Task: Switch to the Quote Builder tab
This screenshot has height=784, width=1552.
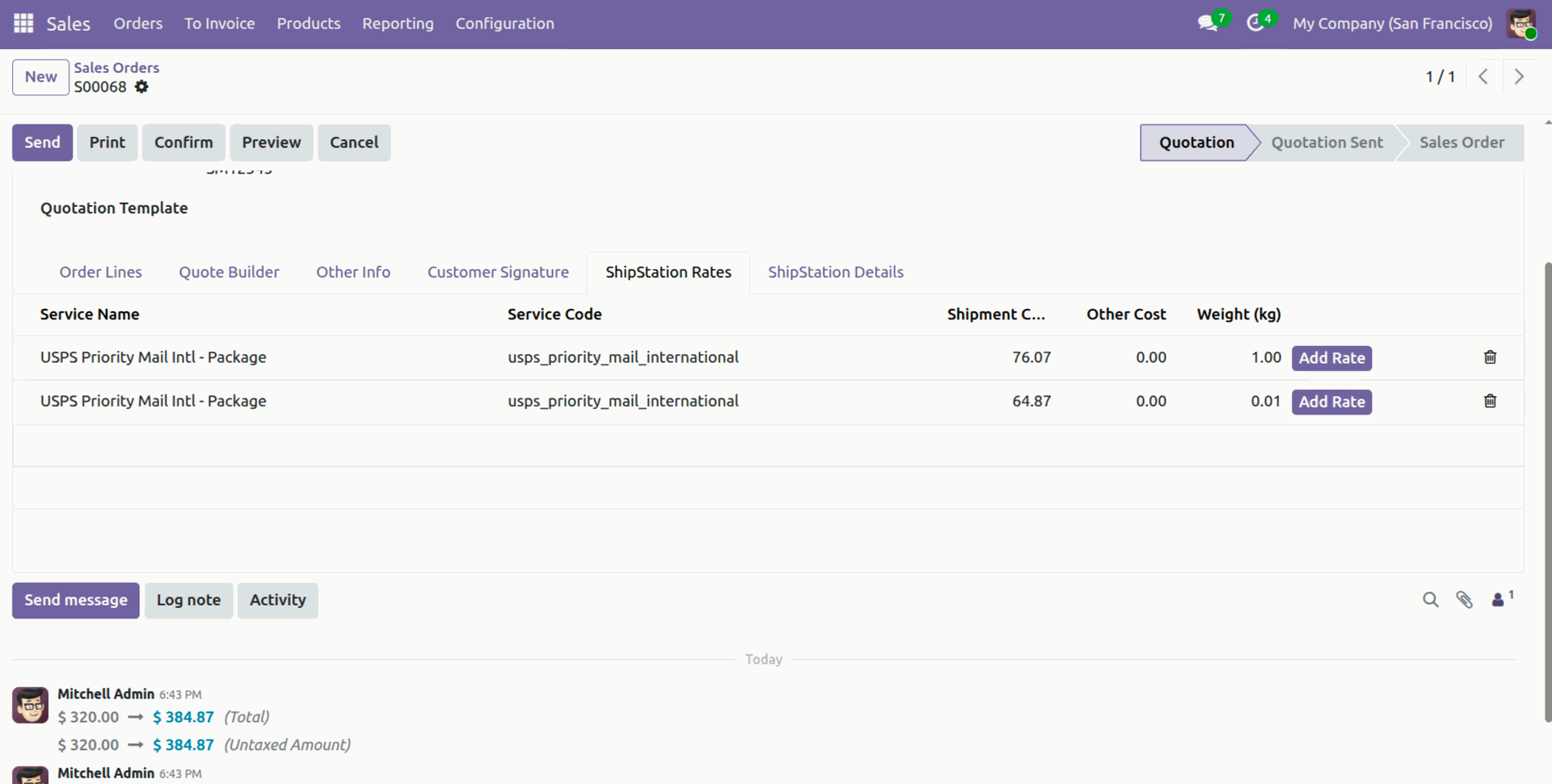Action: [229, 272]
